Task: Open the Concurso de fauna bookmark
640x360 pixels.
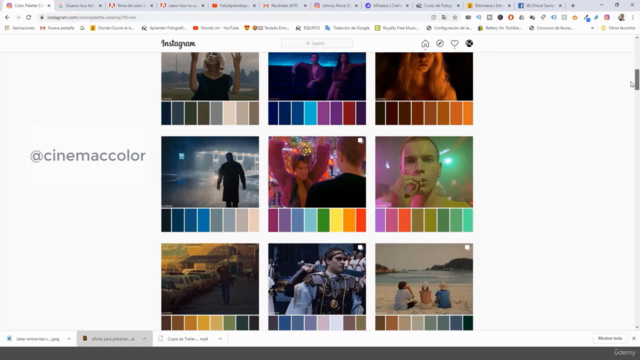Action: coord(551,28)
